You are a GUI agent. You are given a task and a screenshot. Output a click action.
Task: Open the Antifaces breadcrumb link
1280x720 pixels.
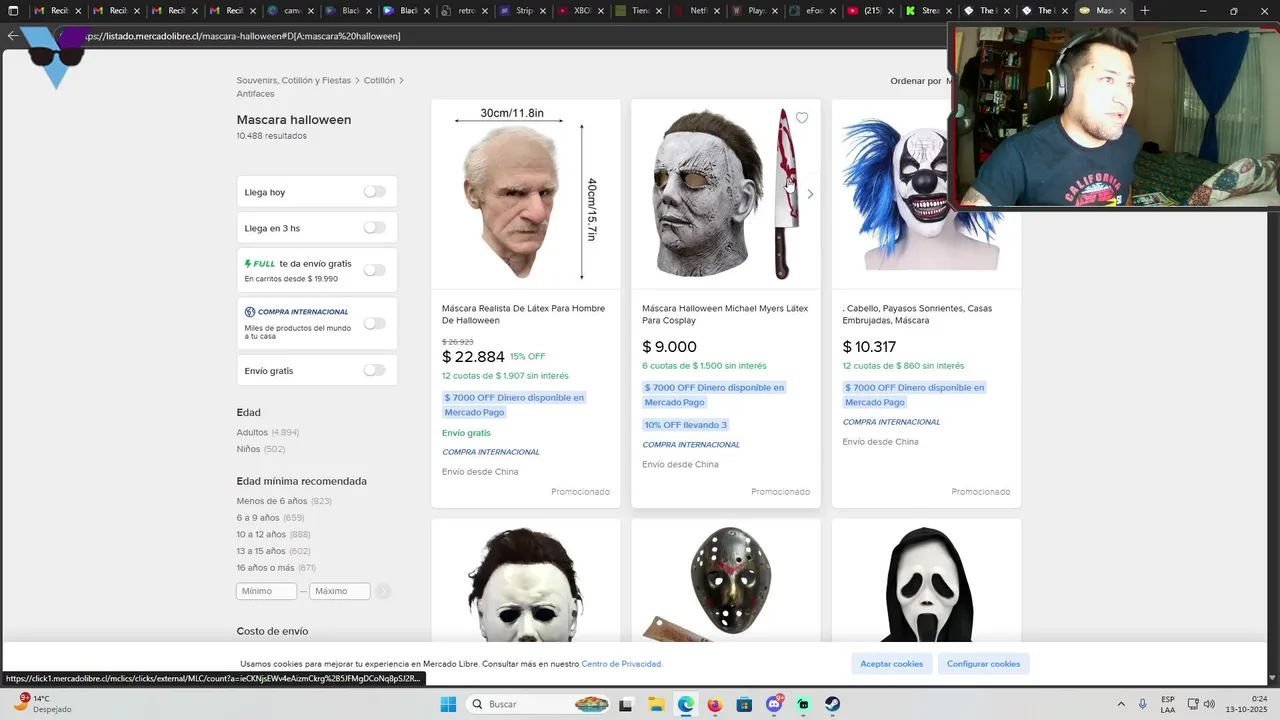point(255,94)
